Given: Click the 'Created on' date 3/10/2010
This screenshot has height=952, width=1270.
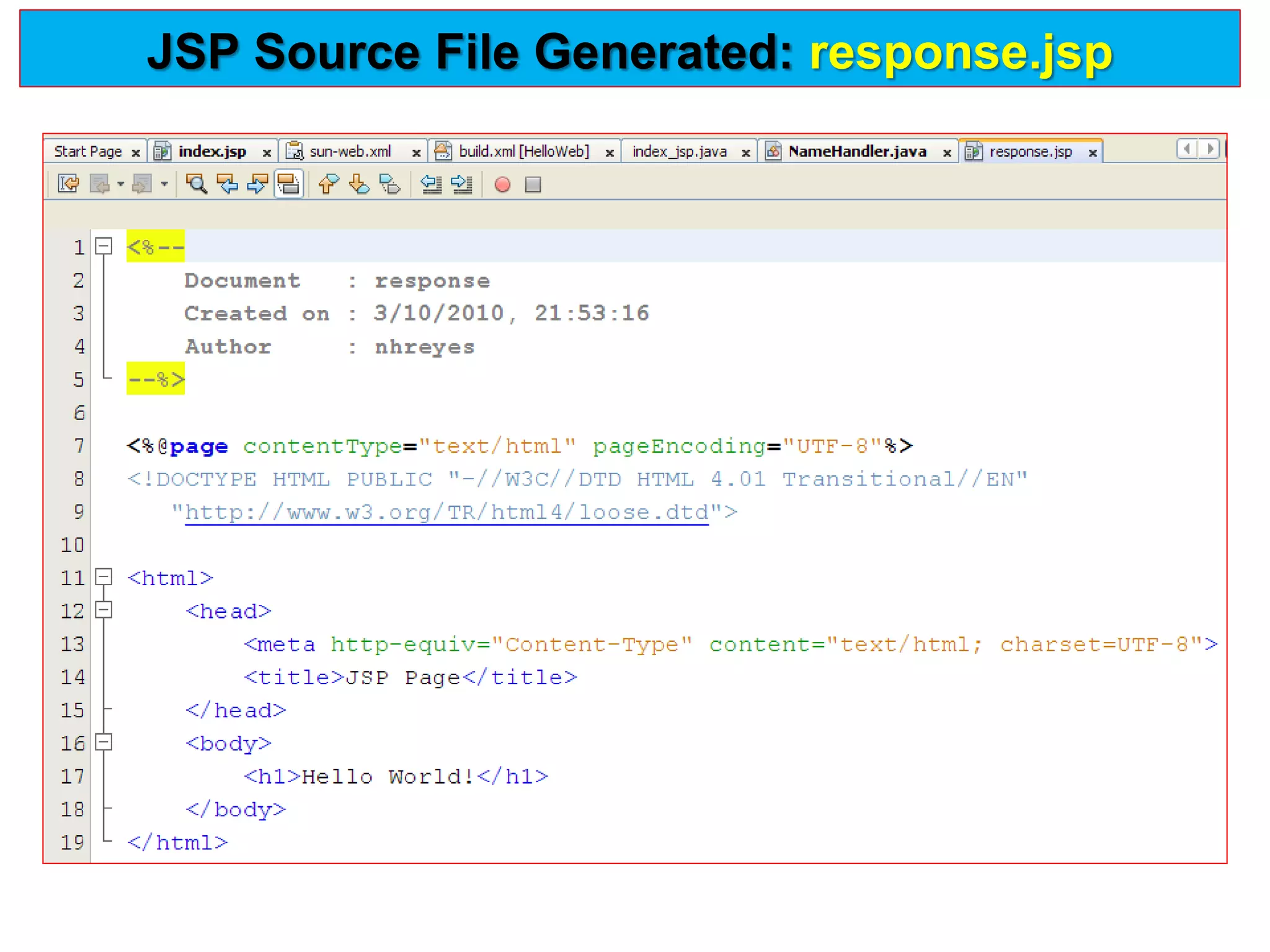Looking at the screenshot, I should [x=439, y=314].
